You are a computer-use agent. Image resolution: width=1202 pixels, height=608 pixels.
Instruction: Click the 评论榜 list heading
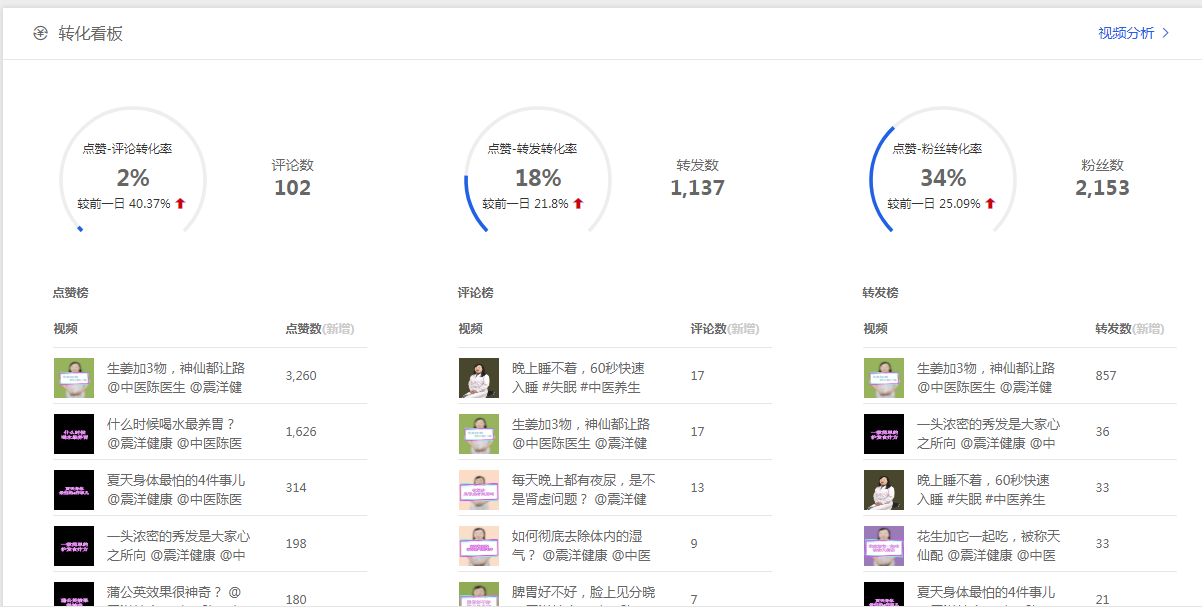pos(475,293)
